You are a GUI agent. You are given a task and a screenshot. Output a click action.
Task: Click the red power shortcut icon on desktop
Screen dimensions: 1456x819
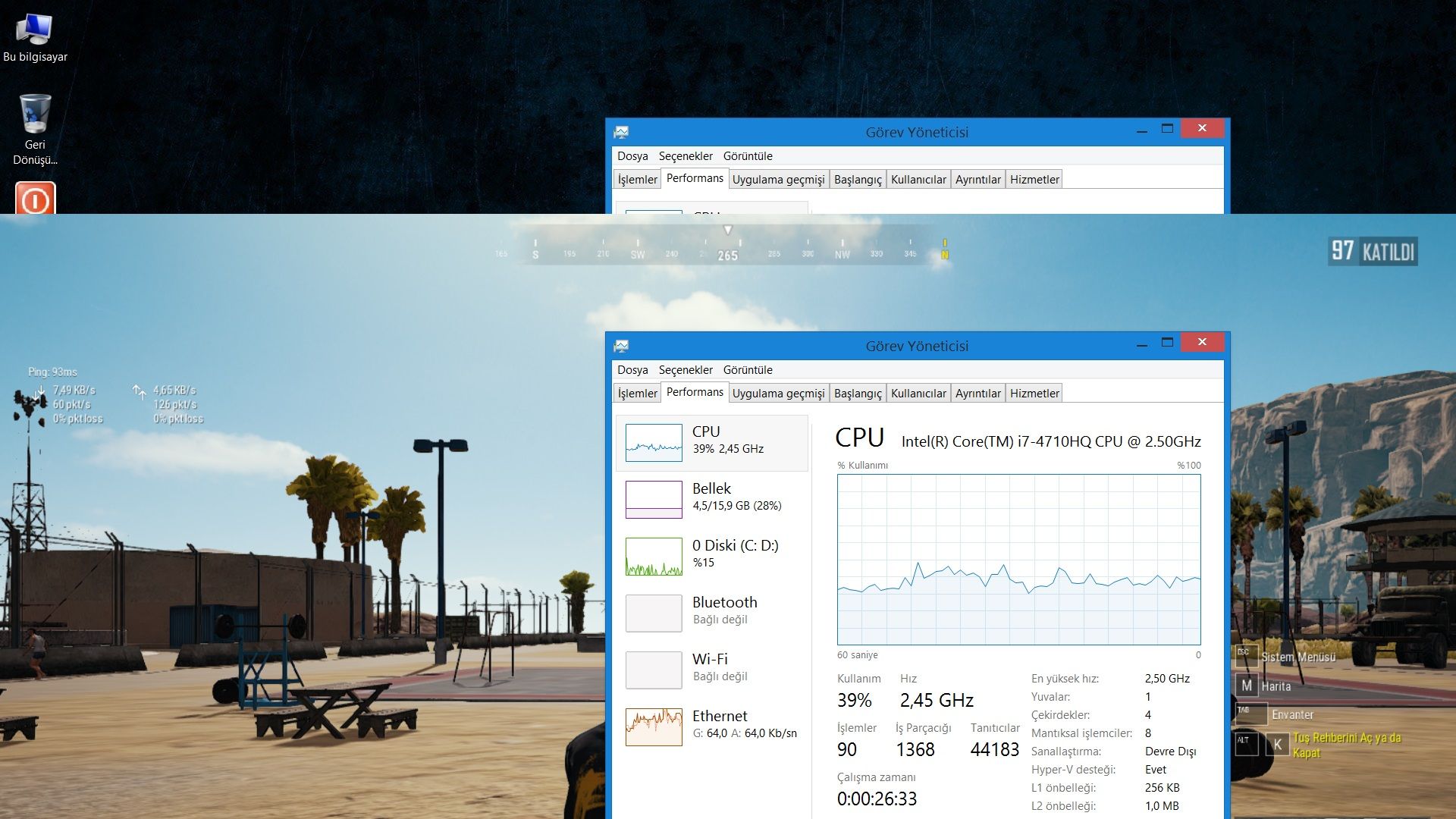(x=35, y=199)
